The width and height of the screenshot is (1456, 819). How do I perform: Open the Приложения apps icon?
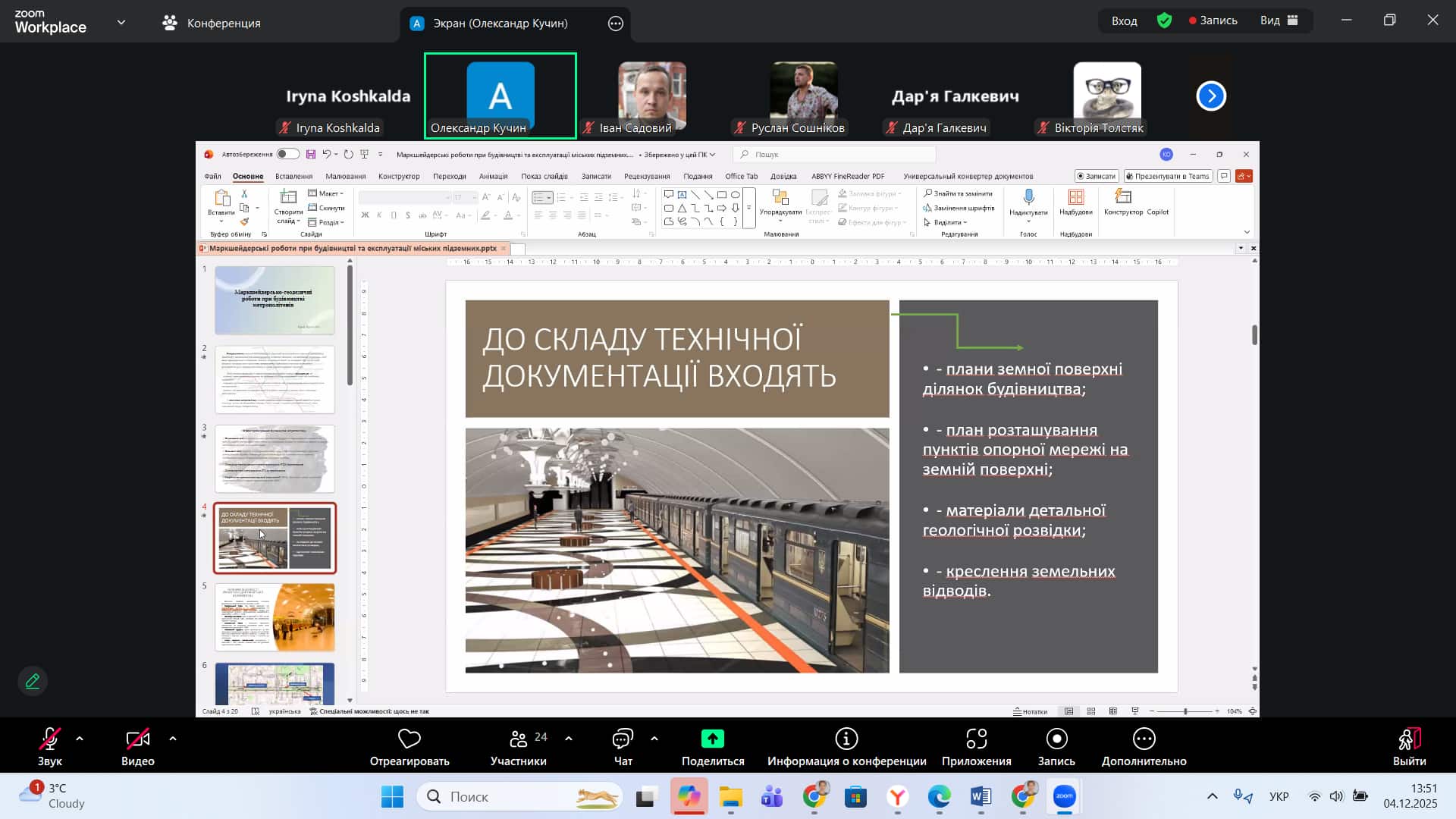point(976,739)
